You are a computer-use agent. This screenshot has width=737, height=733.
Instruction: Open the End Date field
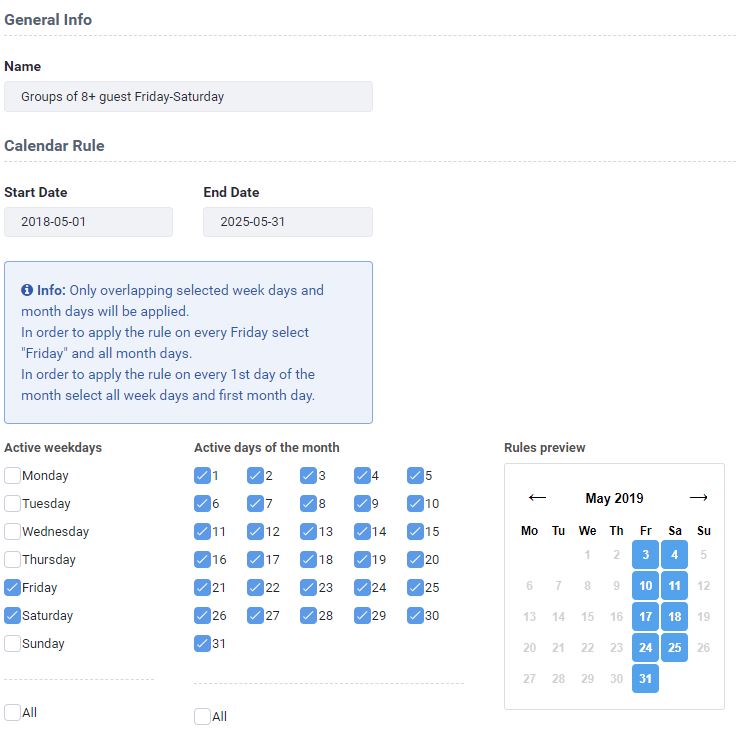click(288, 221)
